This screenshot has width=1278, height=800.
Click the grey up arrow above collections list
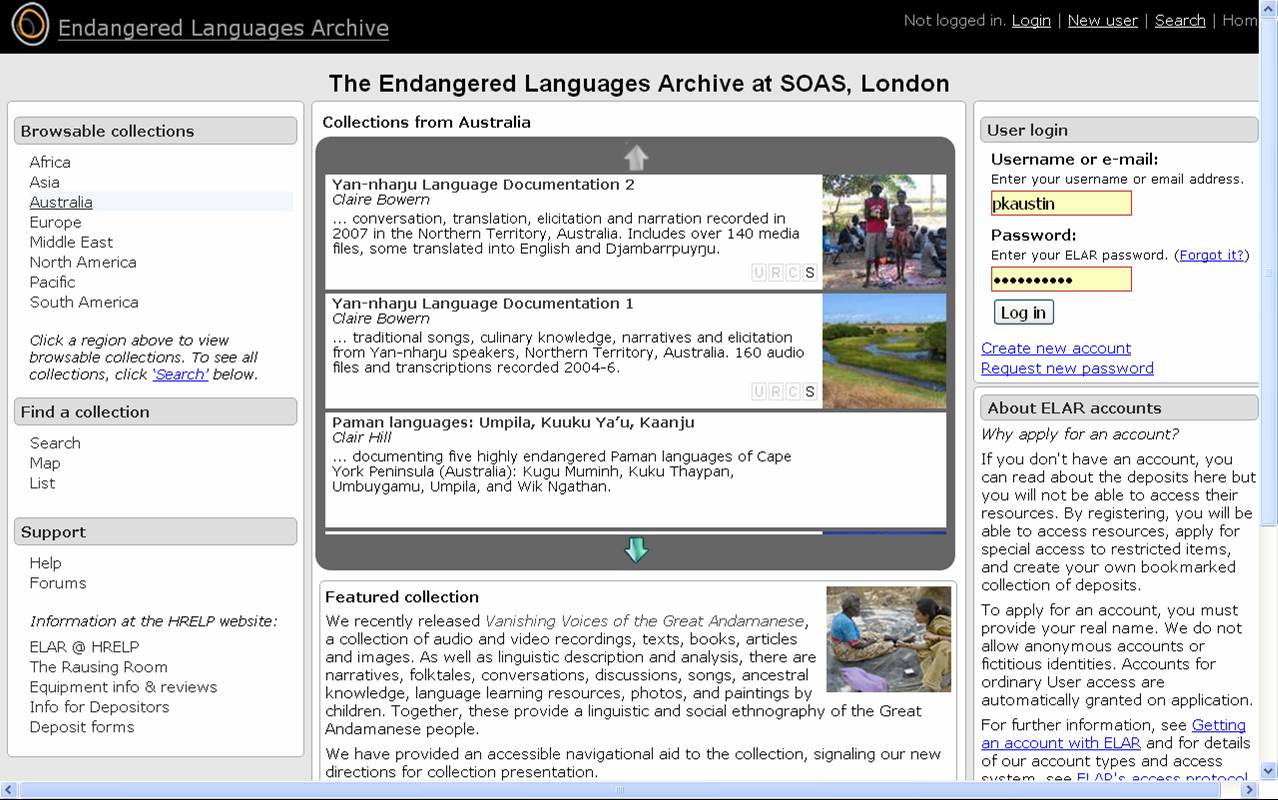tap(636, 157)
